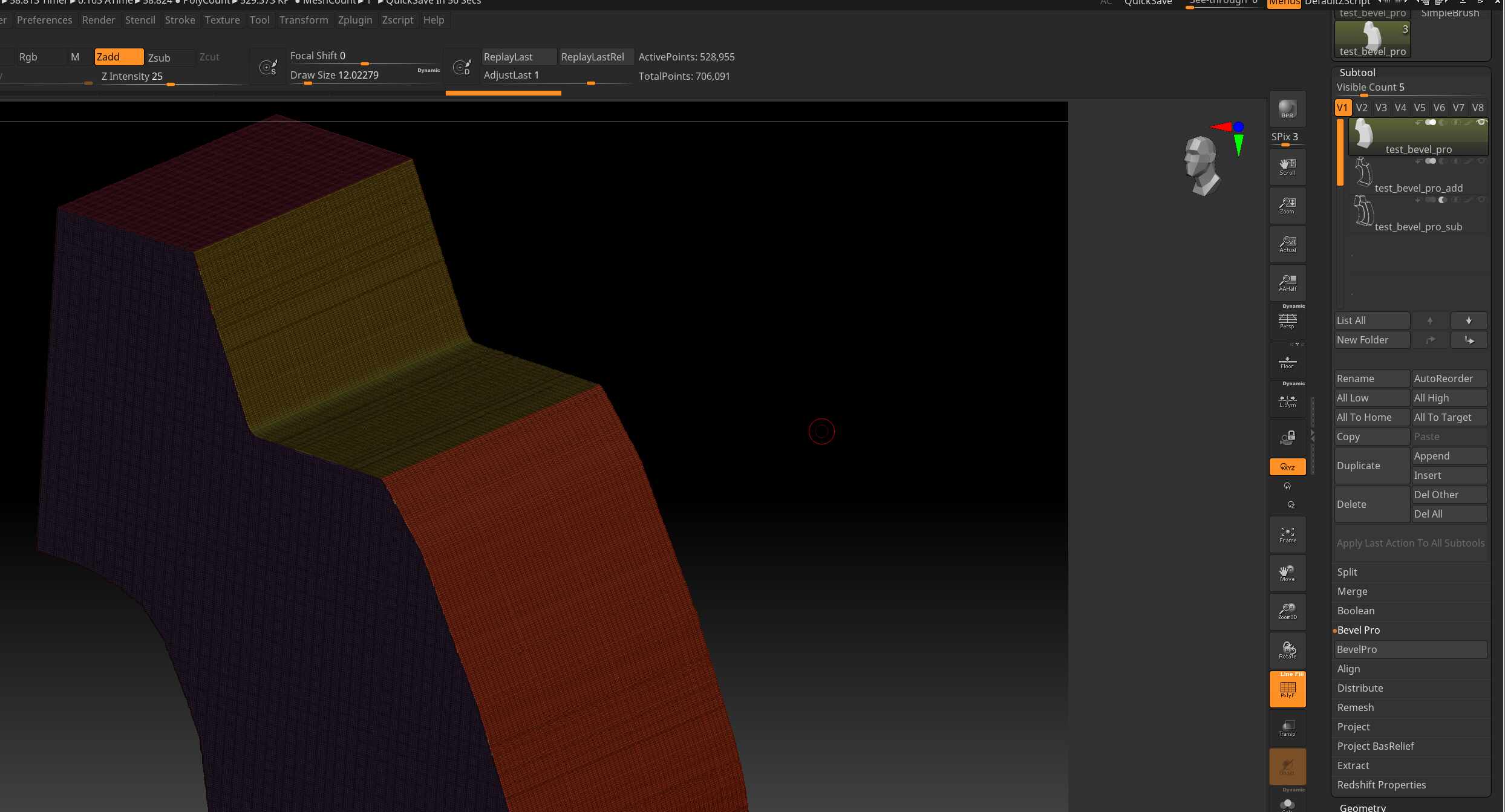This screenshot has width=1505, height=812.
Task: Enable the Zsub mode toggle
Action: tap(159, 57)
